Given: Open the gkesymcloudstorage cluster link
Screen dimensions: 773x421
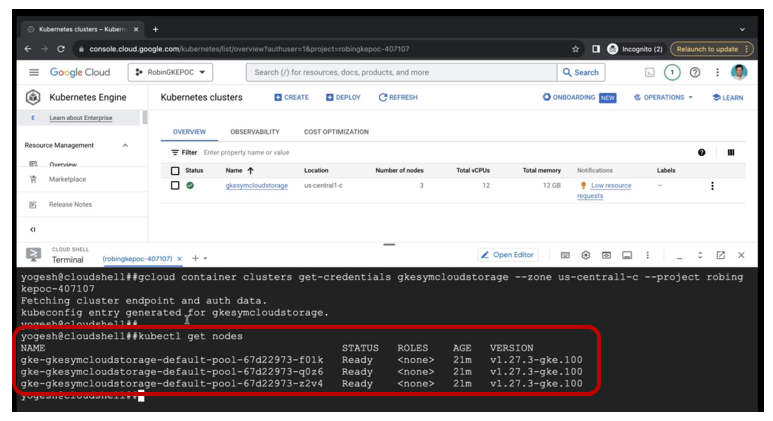Looking at the screenshot, I should pos(257,186).
